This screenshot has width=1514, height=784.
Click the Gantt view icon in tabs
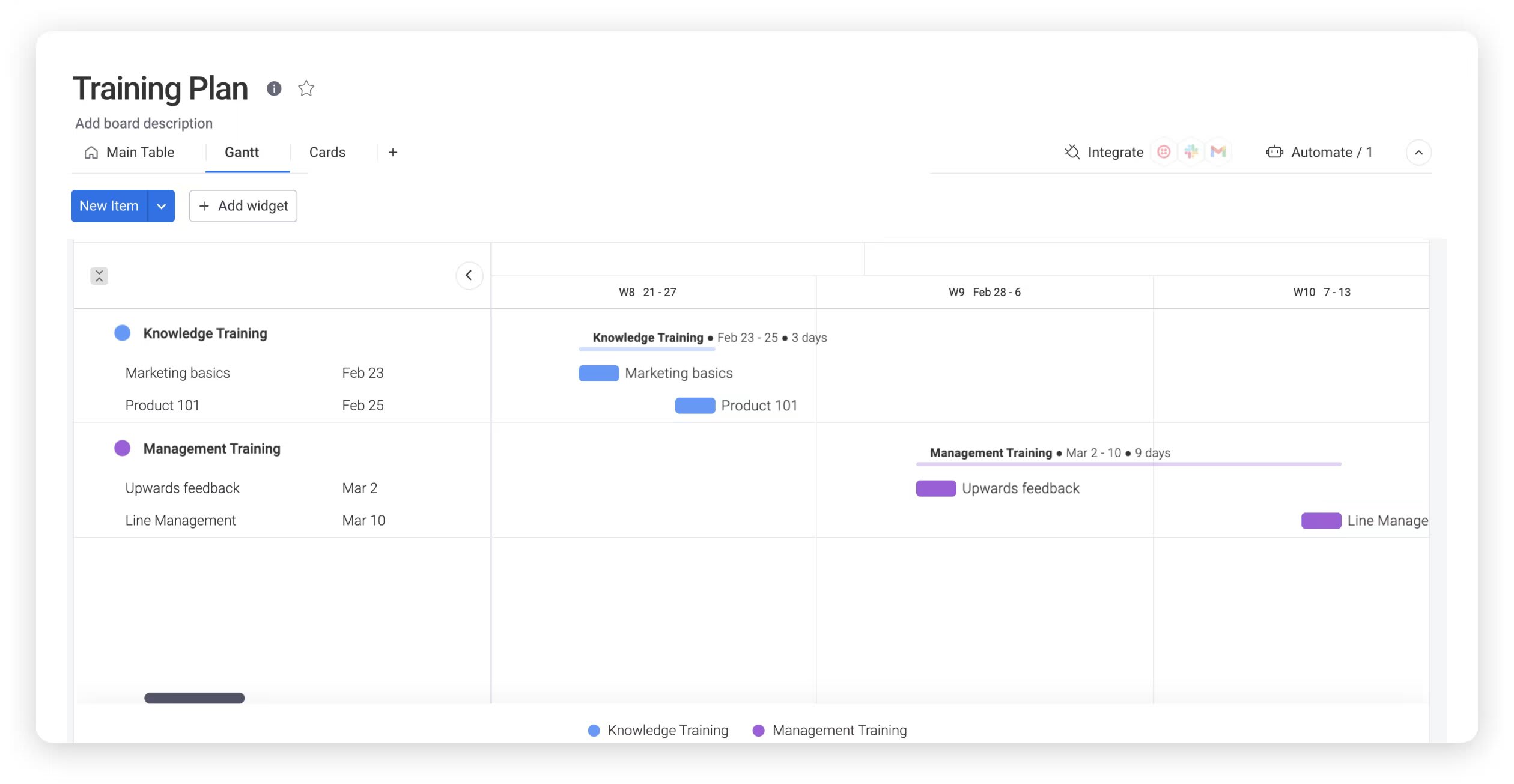240,152
